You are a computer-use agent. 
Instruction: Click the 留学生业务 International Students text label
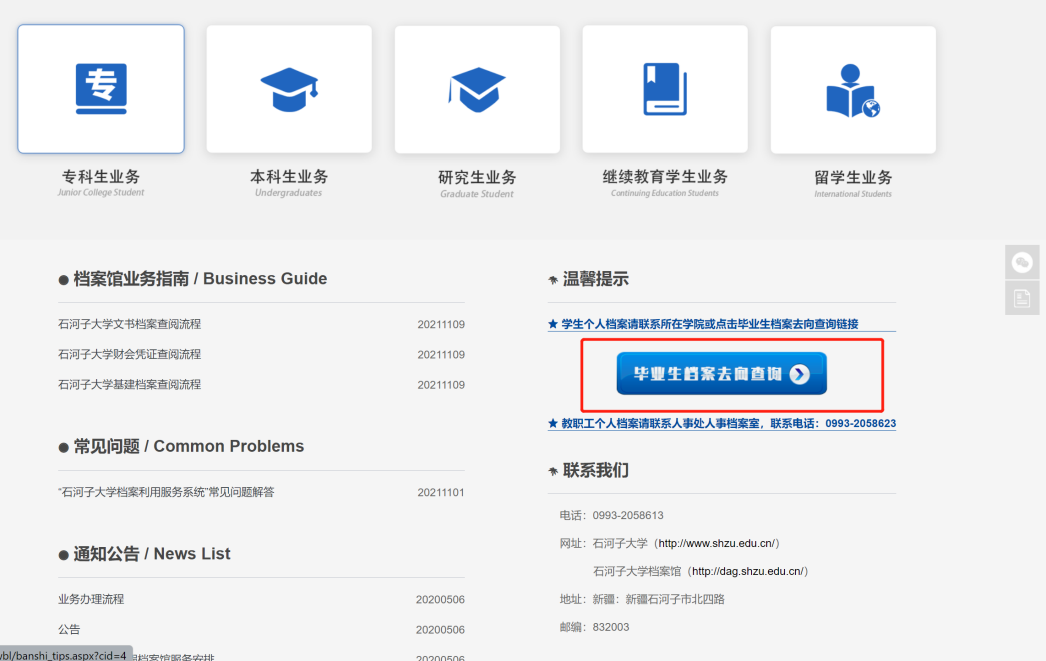pyautogui.click(x=853, y=178)
